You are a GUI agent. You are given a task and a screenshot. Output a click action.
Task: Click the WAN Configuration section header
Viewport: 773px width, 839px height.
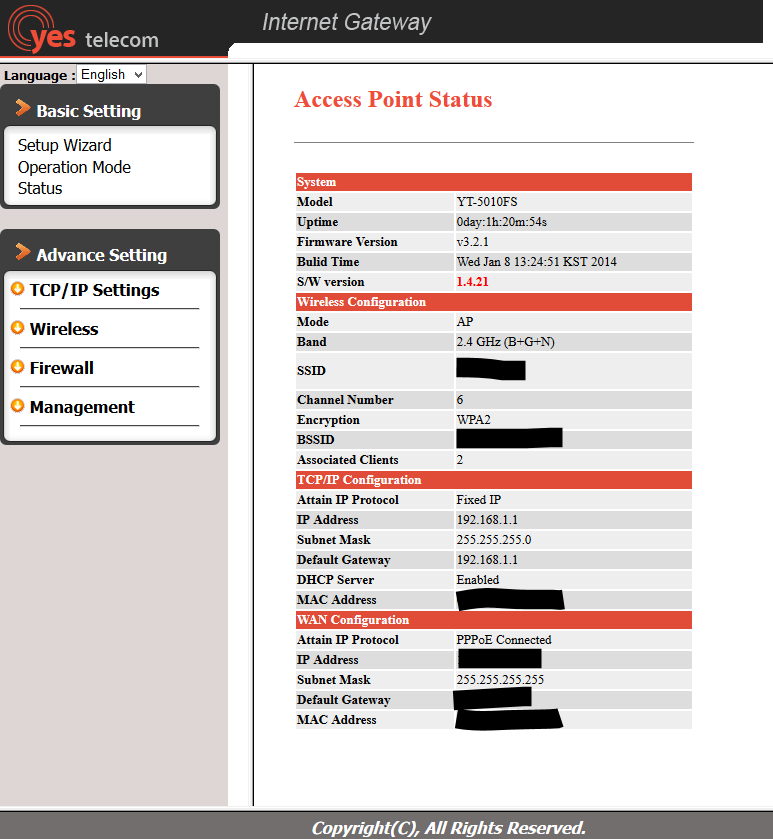coord(353,620)
